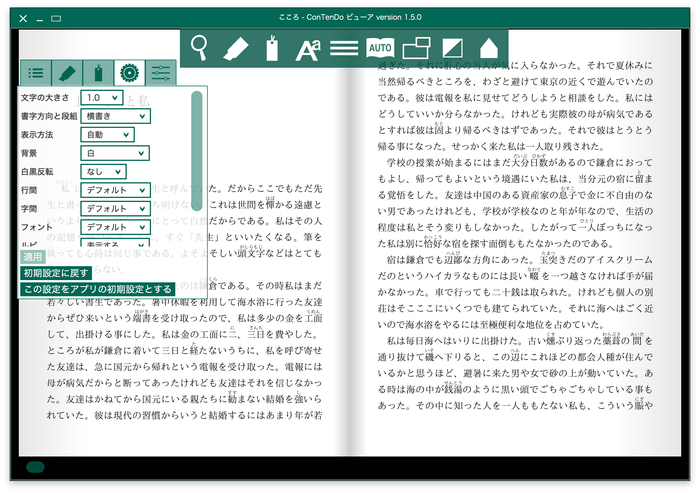Screen dimensions: 700x493
Task: Select the highlighter marker tool in top toolbar
Action: 235,47
